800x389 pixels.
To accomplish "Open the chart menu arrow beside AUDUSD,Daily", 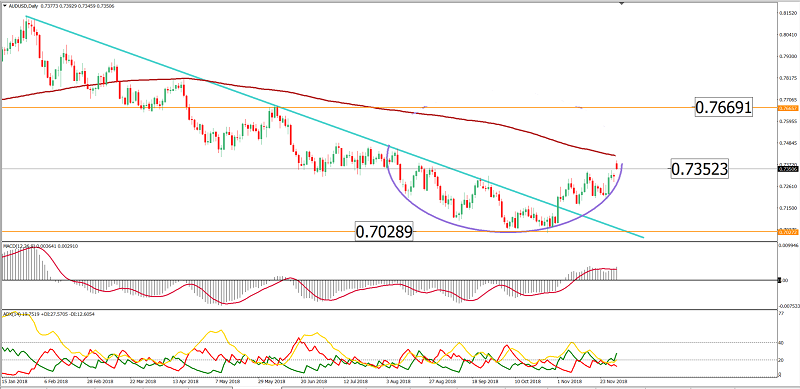I will click(4, 5).
